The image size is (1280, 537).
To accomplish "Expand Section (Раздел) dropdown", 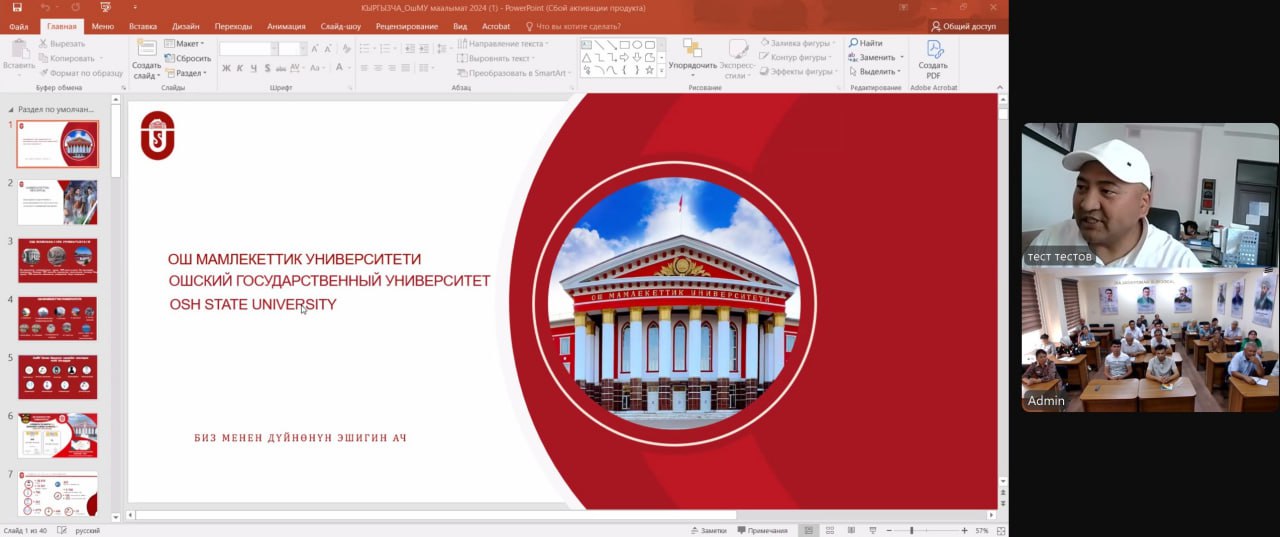I will tap(186, 73).
